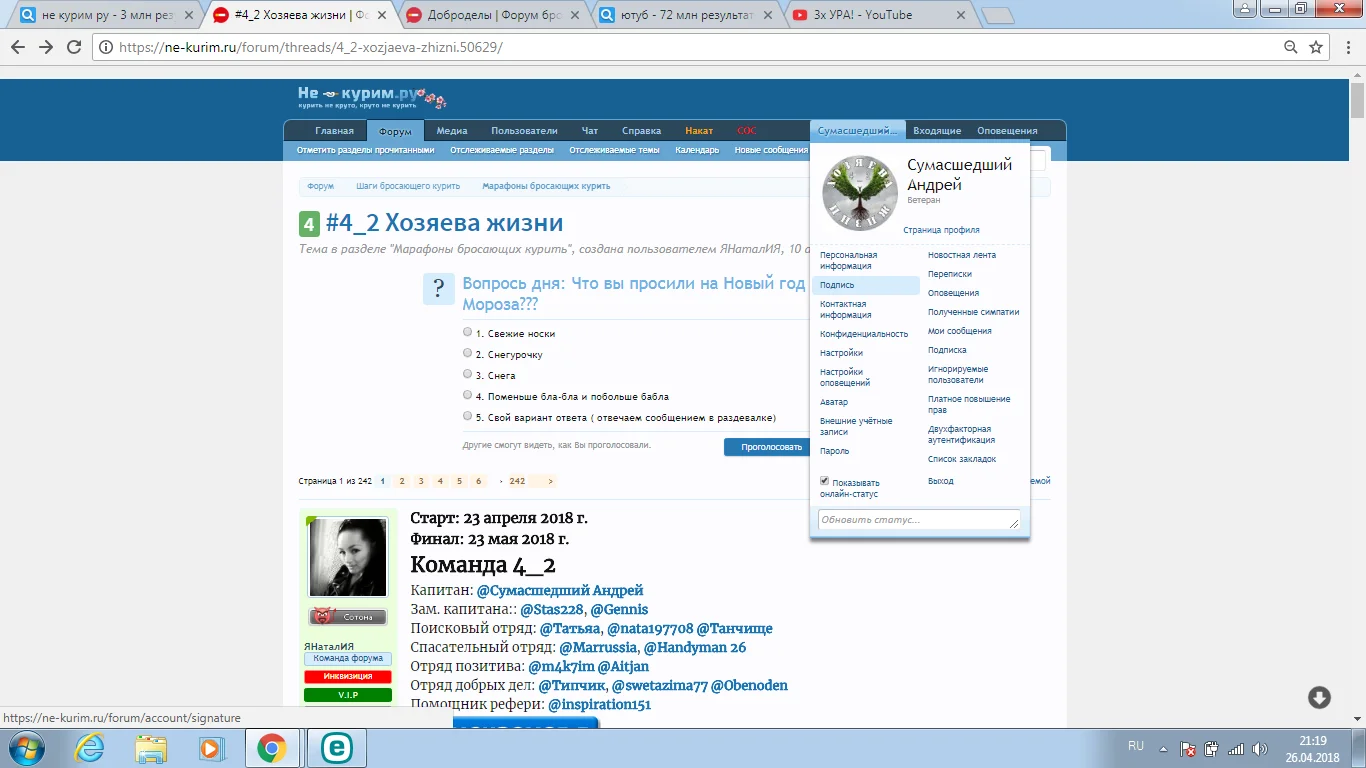
Task: Open the Главная navigation tab
Action: tap(334, 131)
